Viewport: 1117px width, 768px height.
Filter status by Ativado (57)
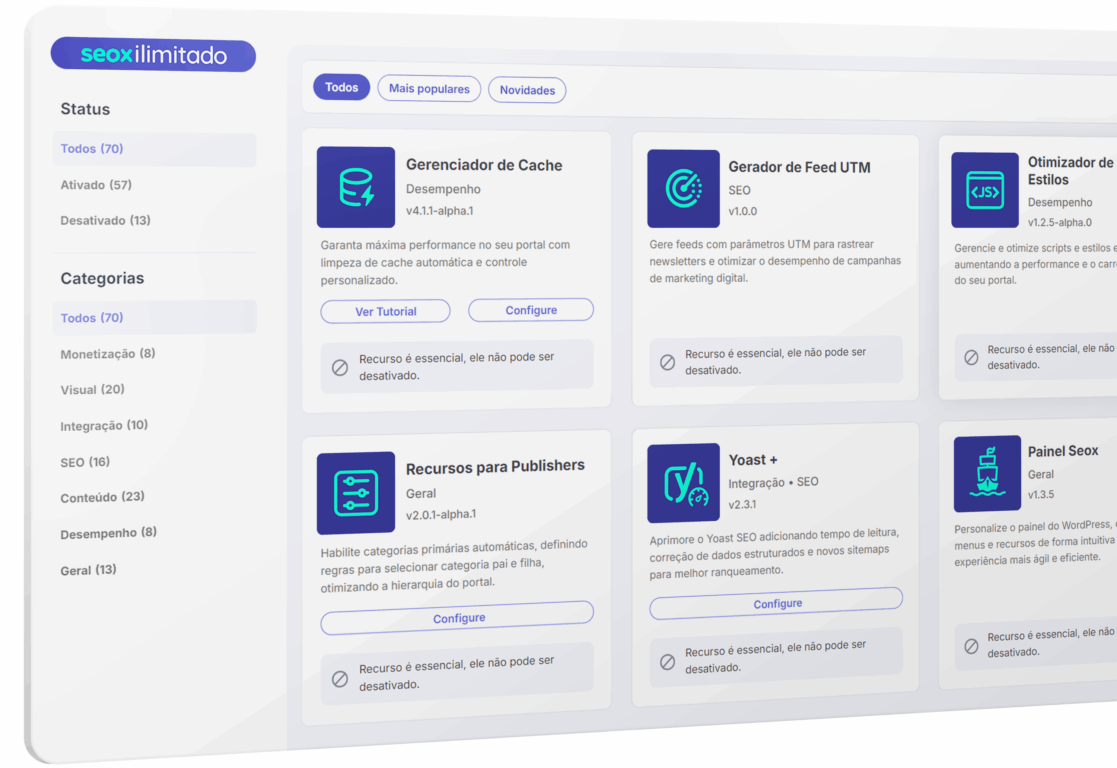(x=96, y=185)
